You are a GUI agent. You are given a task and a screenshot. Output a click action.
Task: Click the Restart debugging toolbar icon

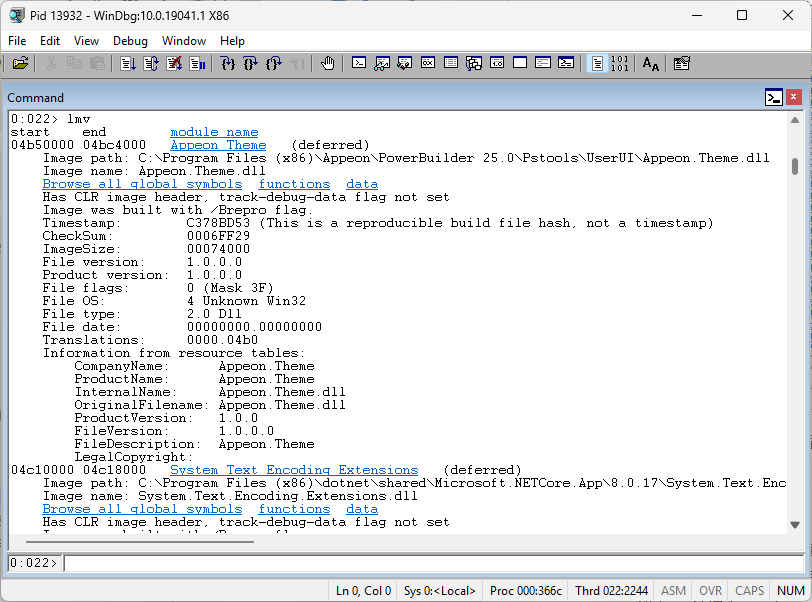pos(151,63)
